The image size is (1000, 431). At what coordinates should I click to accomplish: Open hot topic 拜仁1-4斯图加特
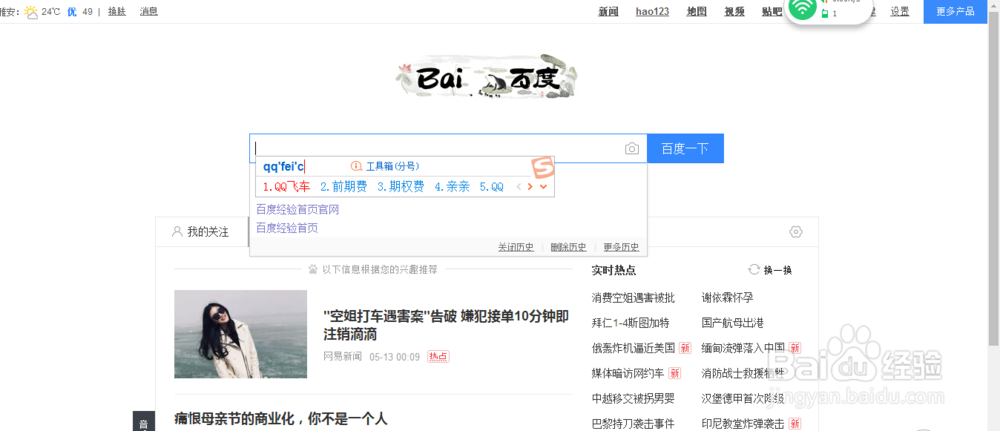point(630,323)
